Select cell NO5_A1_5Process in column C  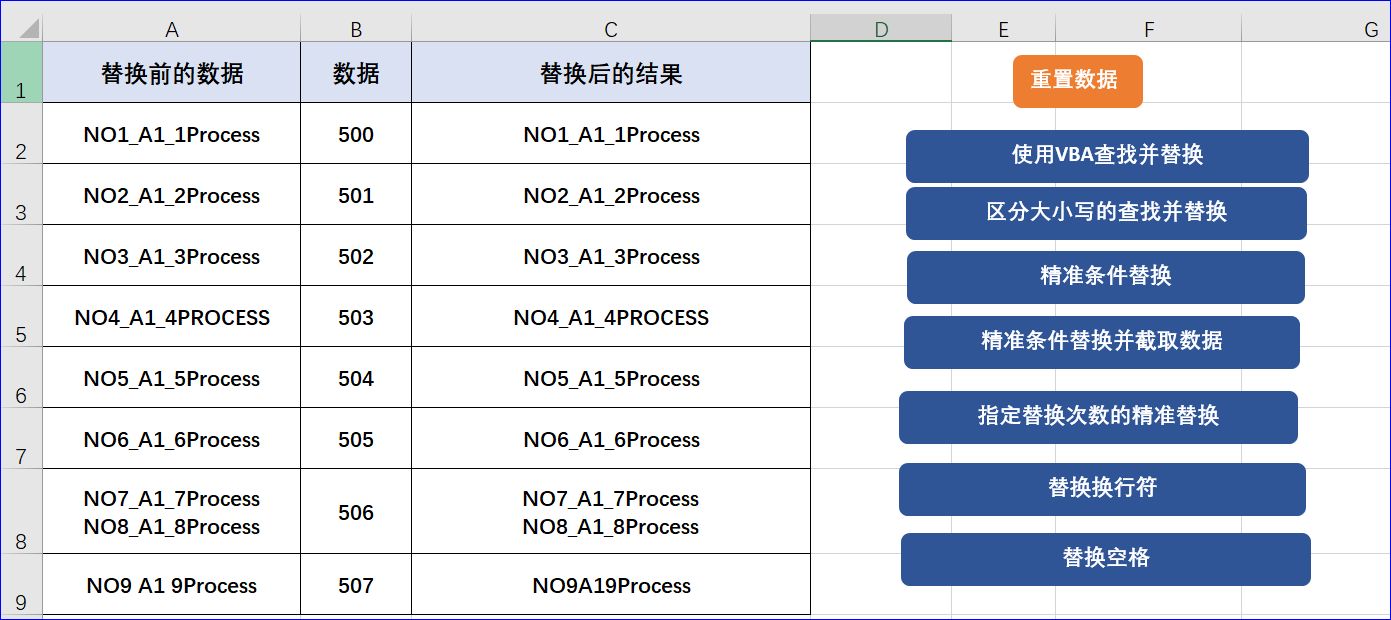[x=611, y=377]
